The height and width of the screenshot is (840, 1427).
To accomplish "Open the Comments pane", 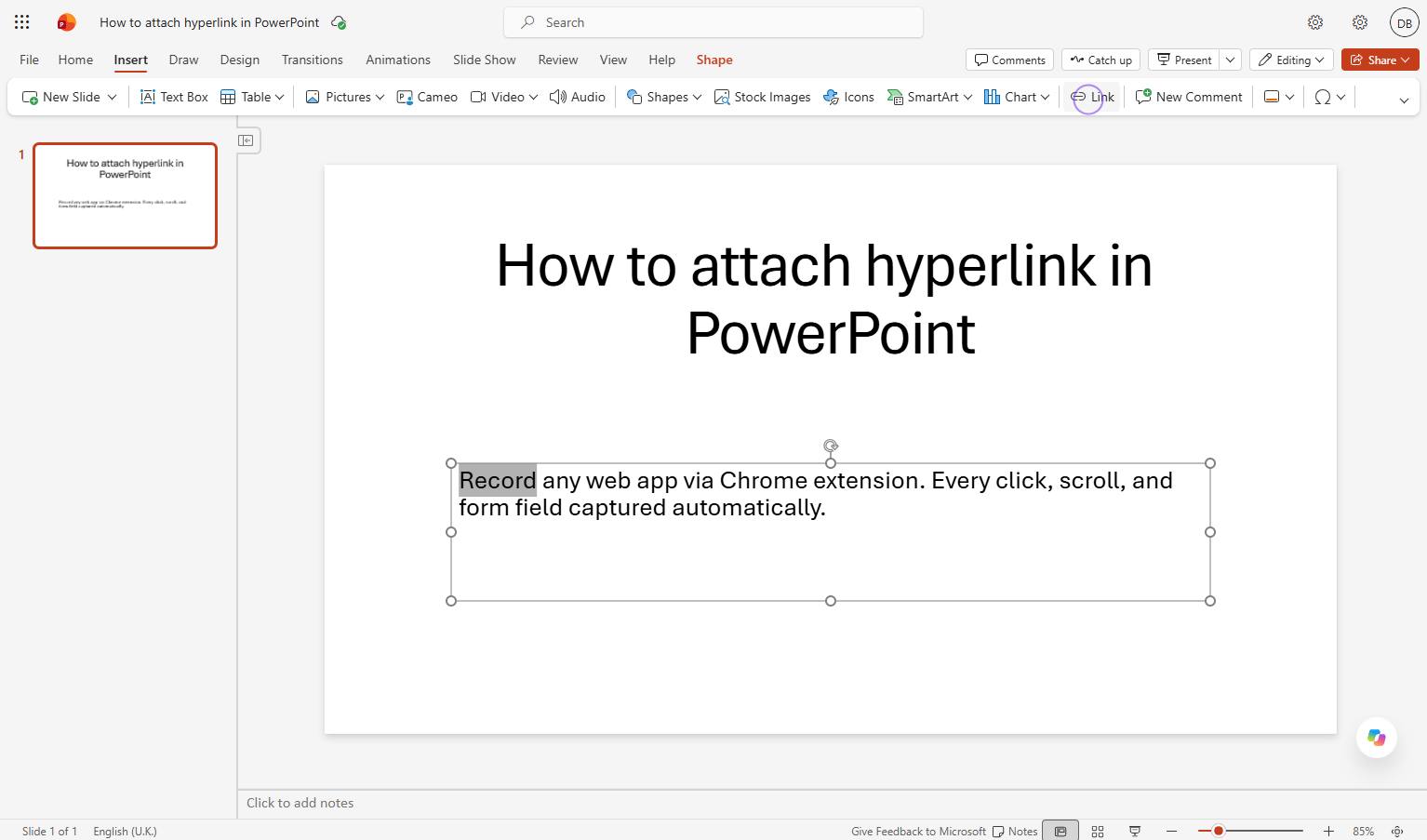I will click(1010, 60).
